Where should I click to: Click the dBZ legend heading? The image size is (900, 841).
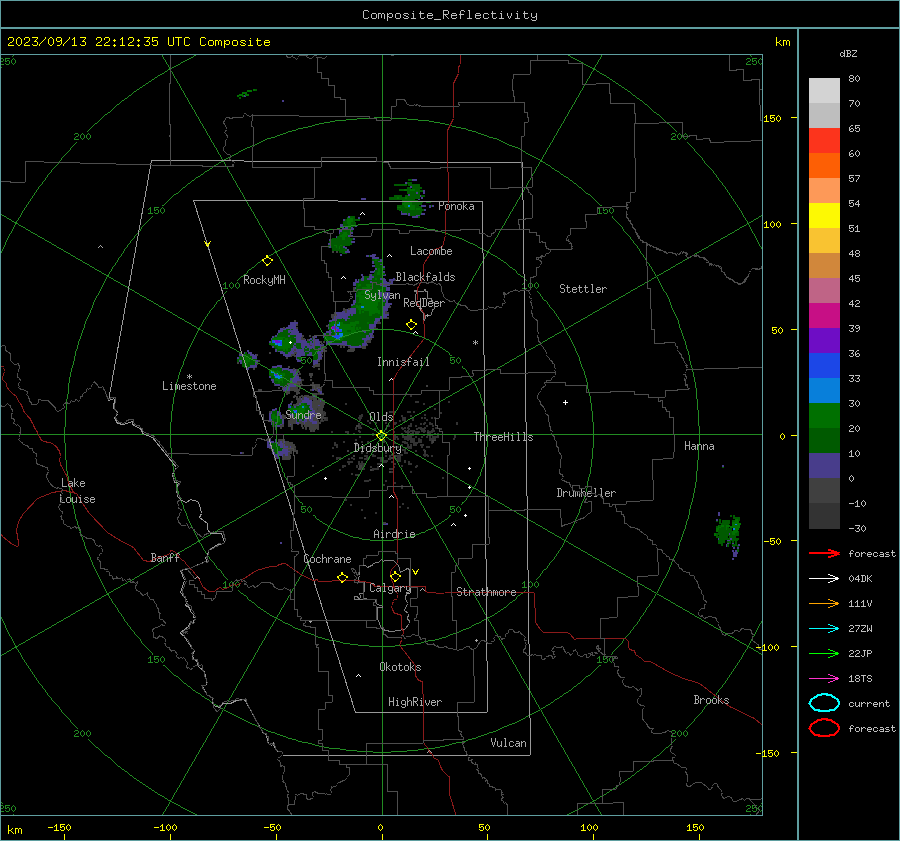point(848,53)
